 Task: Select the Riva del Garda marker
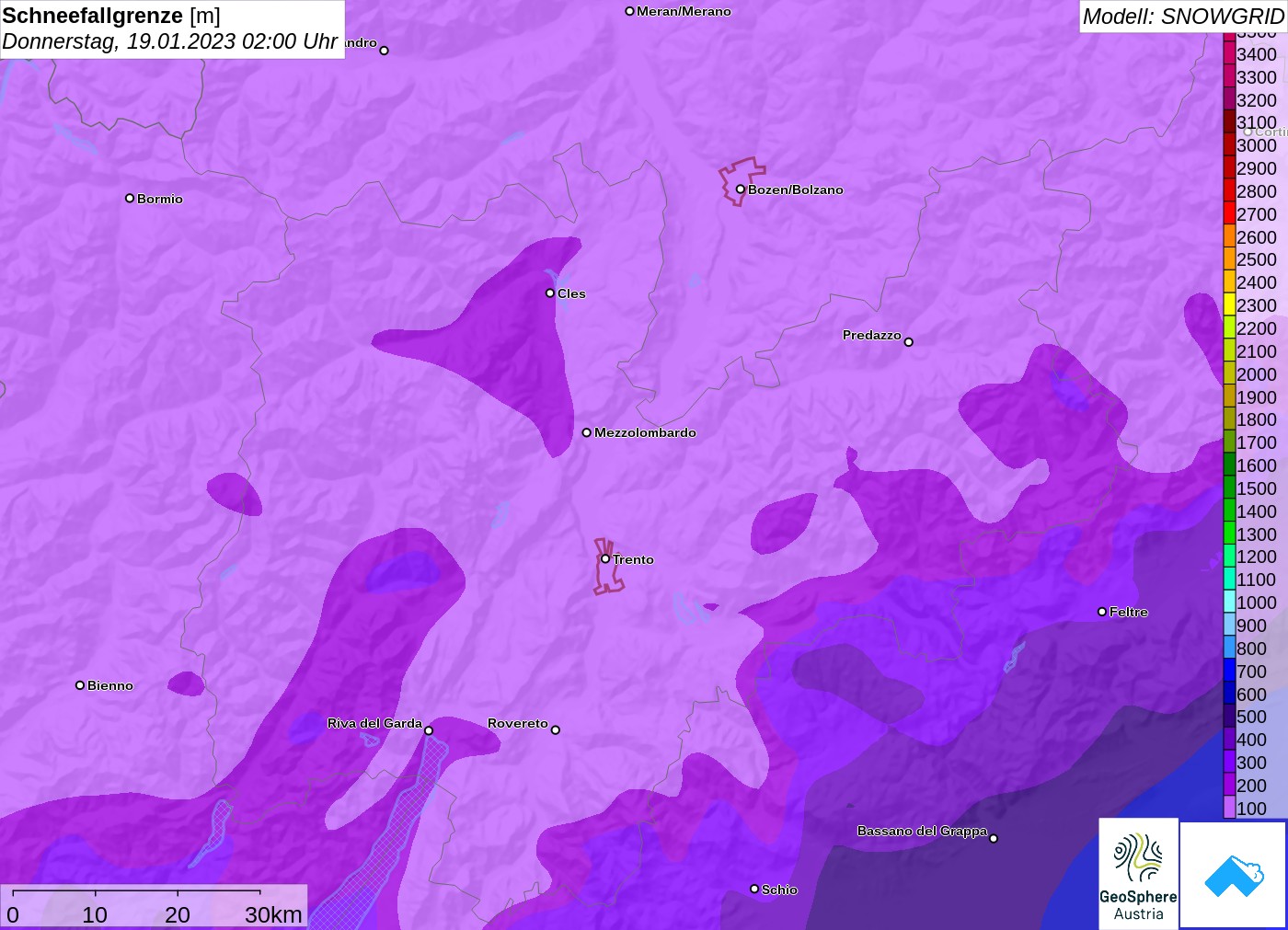(429, 730)
